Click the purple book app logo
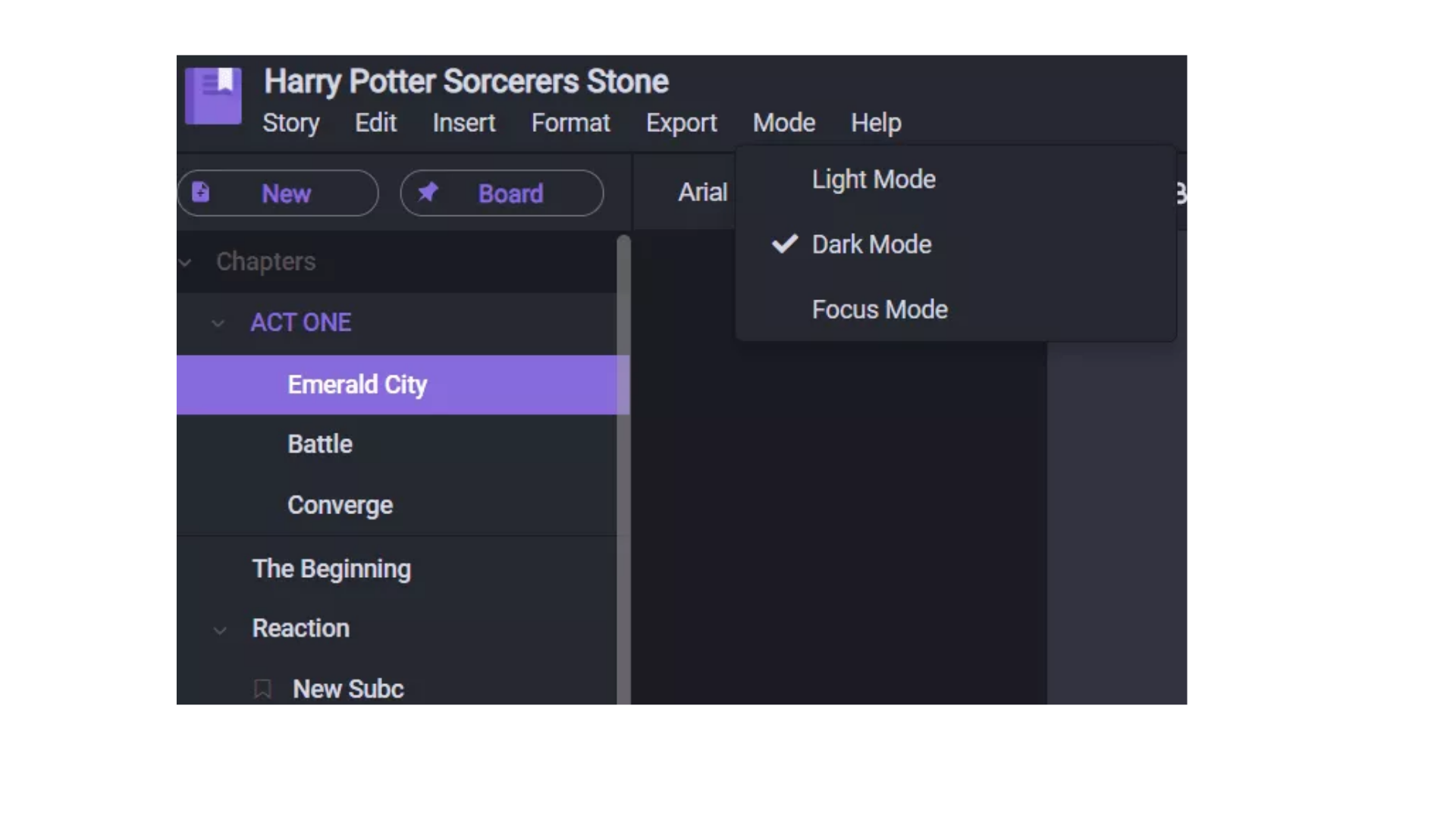This screenshot has height=819, width=1456. coord(213,96)
